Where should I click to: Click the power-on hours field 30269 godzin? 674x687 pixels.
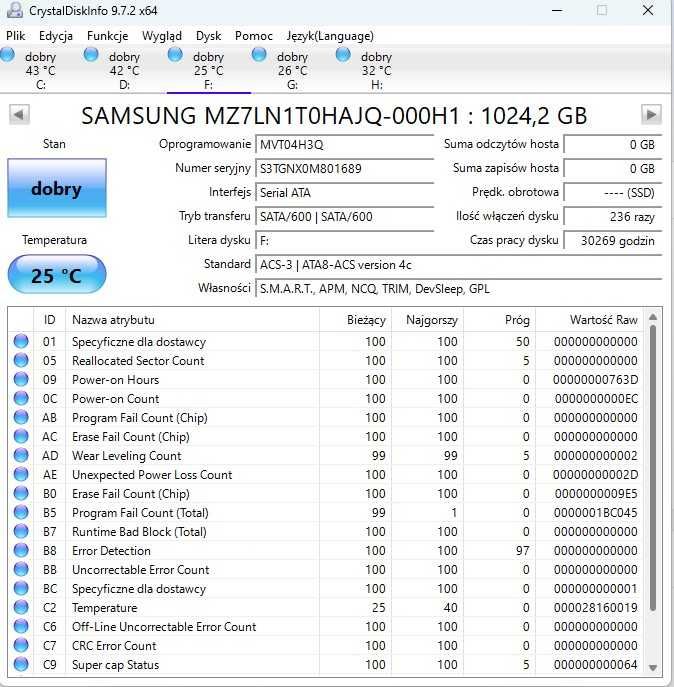coord(613,241)
